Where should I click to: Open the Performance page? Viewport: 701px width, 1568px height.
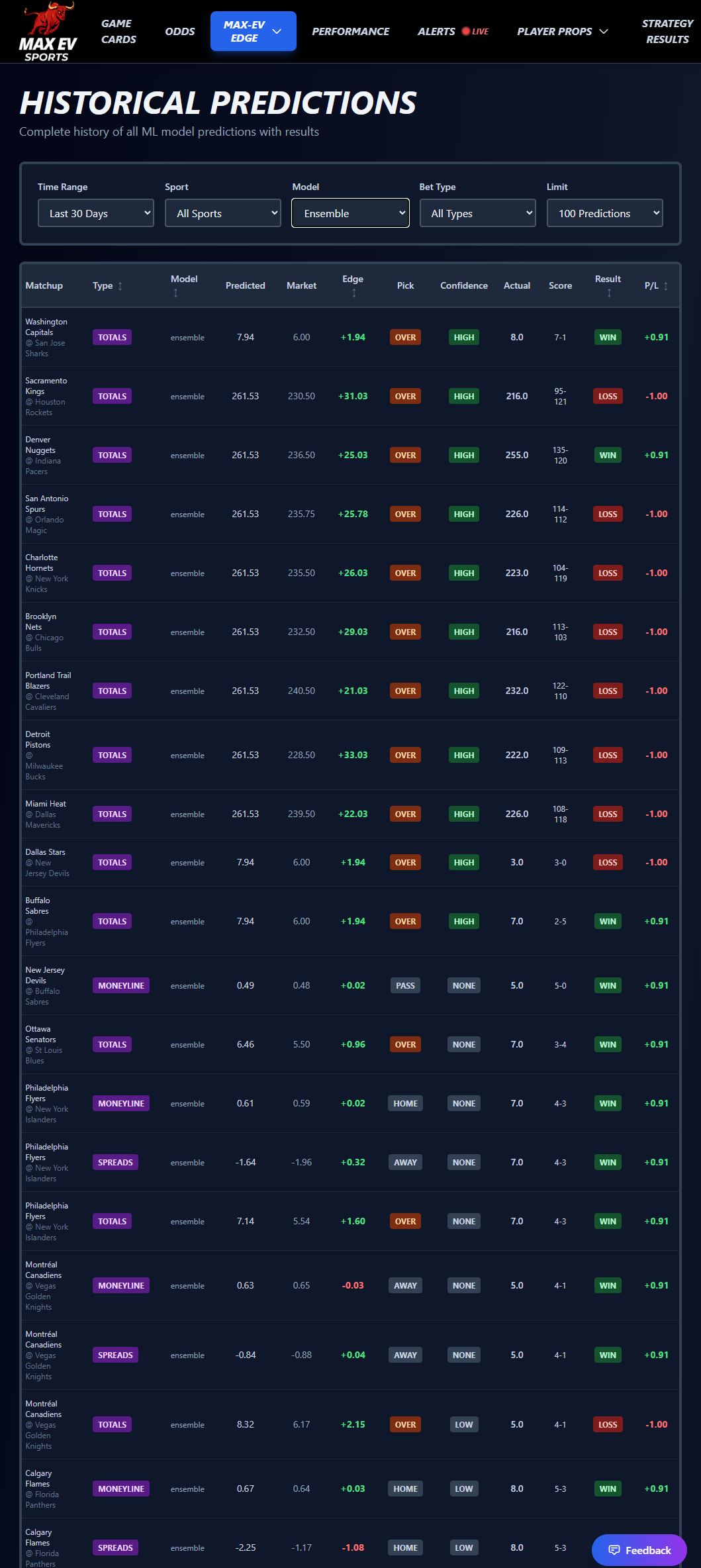coord(350,31)
